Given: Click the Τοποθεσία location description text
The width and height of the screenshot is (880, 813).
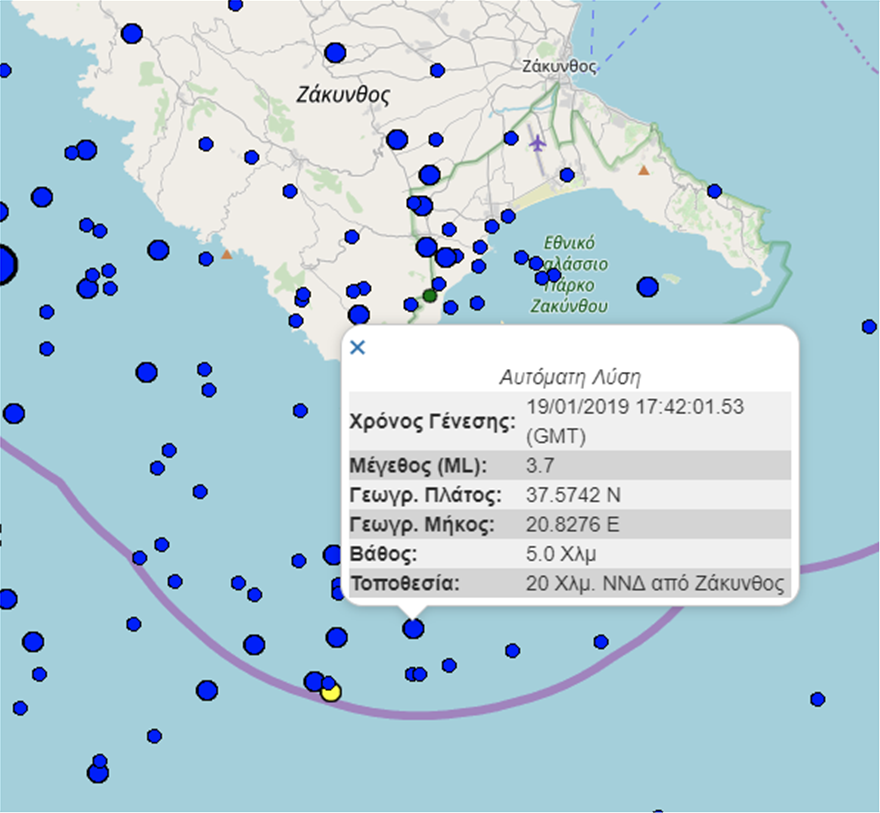Looking at the screenshot, I should (x=655, y=583).
